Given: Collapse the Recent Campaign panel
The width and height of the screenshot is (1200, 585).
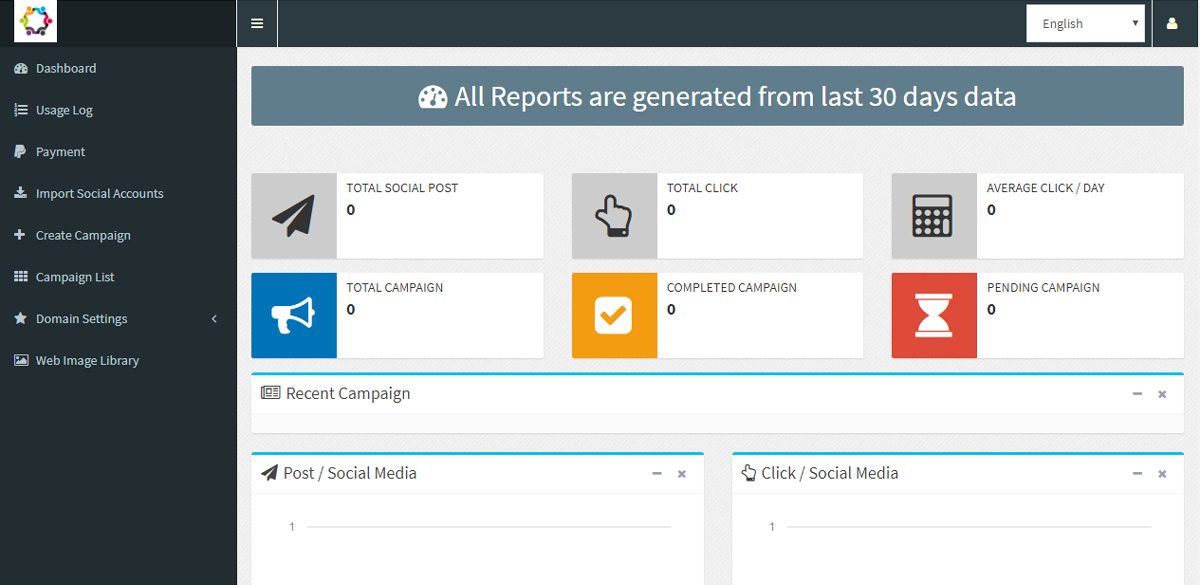Looking at the screenshot, I should point(1137,393).
